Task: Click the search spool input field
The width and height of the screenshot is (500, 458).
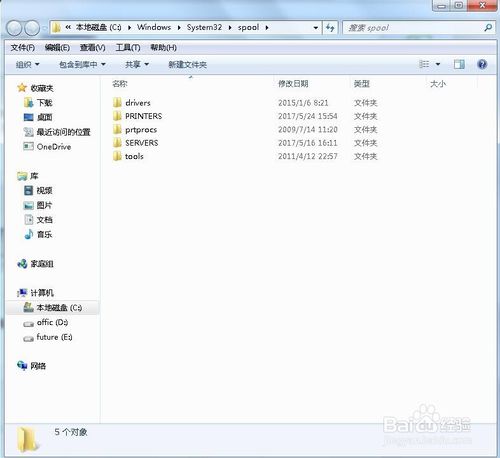Action: [x=413, y=28]
